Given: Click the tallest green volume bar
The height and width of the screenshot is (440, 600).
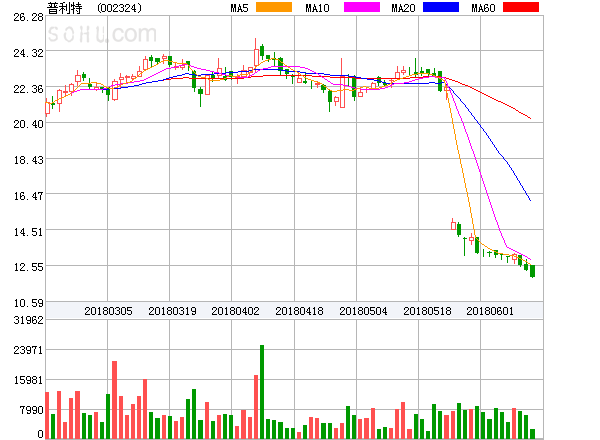Looking at the screenshot, I should click(x=262, y=392).
